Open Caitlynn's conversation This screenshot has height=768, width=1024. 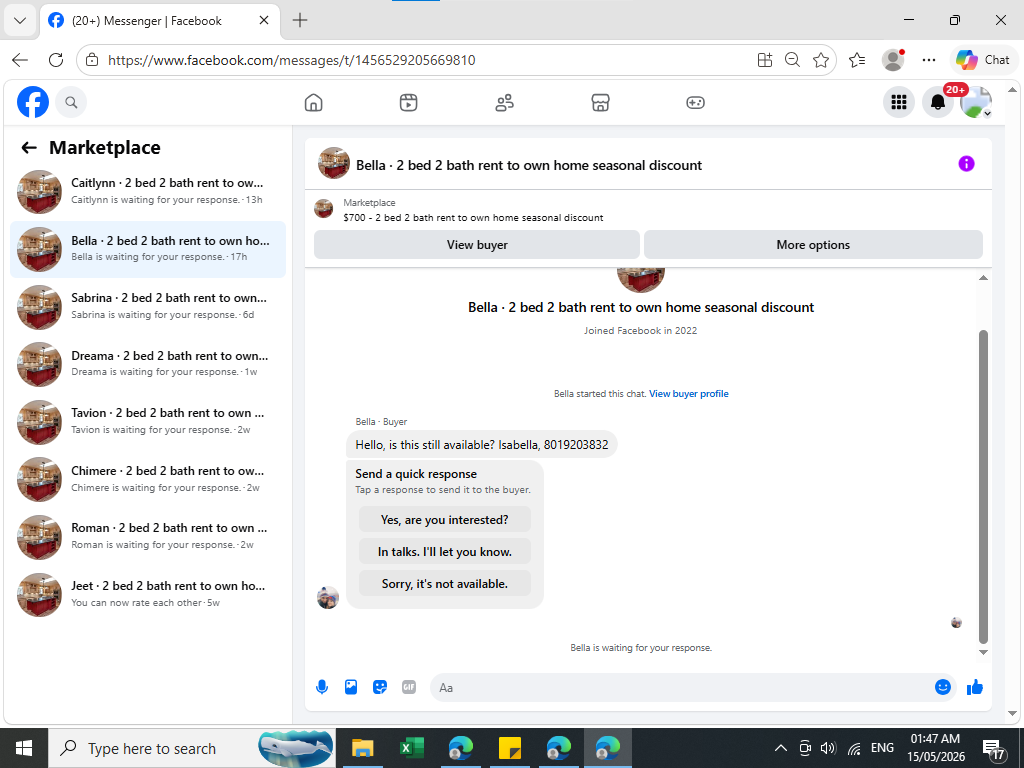[148, 192]
